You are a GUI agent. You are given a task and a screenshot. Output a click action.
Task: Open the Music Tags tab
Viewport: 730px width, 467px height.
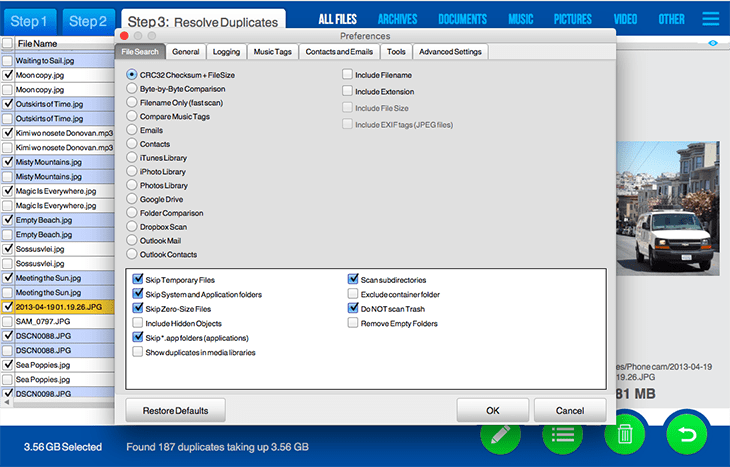(272, 52)
